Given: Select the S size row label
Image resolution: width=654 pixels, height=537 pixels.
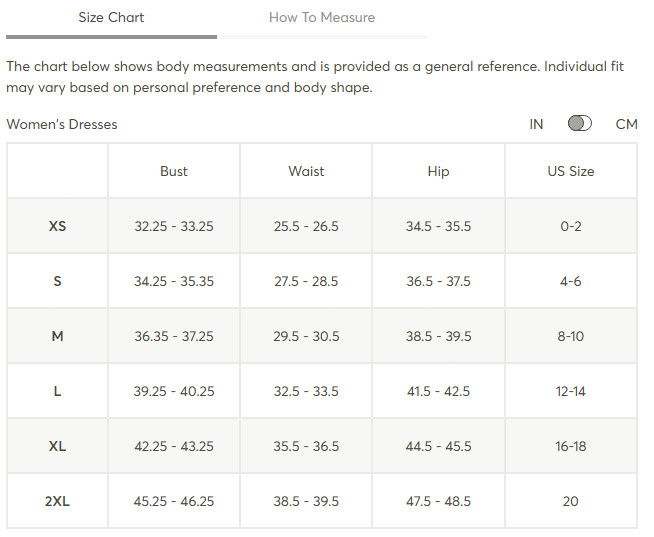Looking at the screenshot, I should [x=57, y=281].
